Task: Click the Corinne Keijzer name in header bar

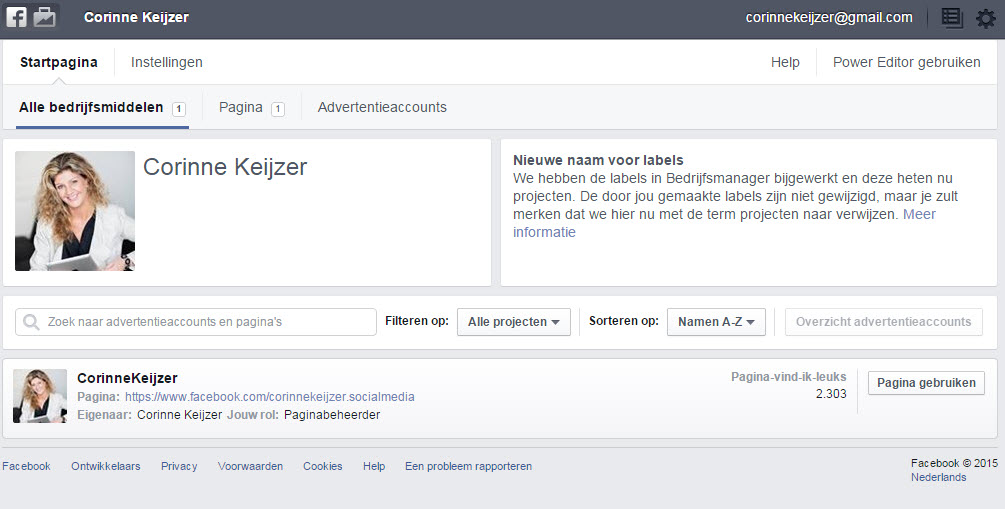Action: point(136,17)
